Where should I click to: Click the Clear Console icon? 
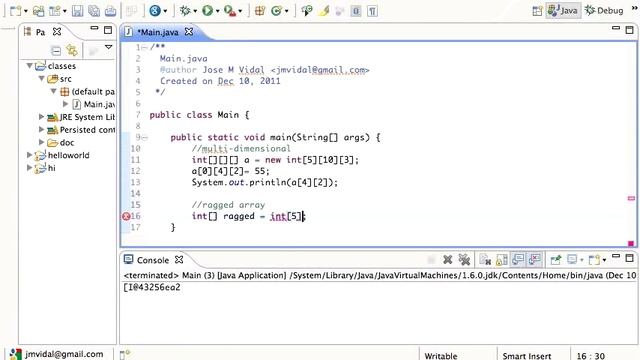(485, 260)
